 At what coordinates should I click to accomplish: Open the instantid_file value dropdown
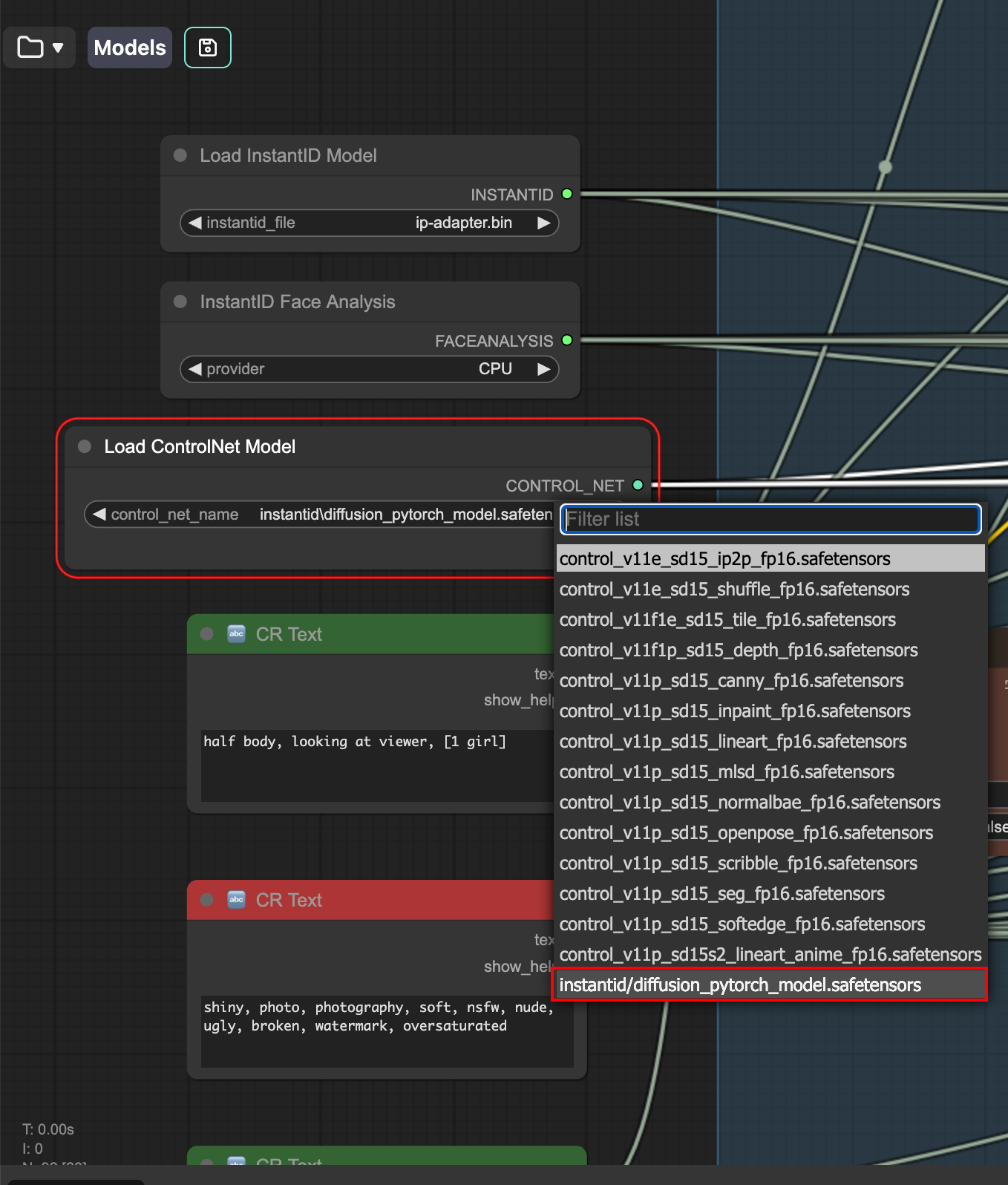point(463,223)
